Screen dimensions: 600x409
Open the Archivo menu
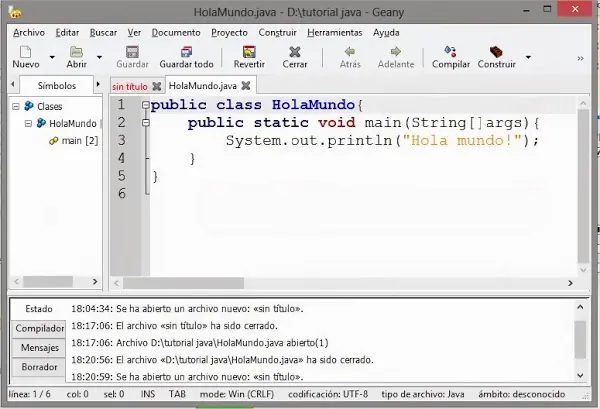(29, 33)
